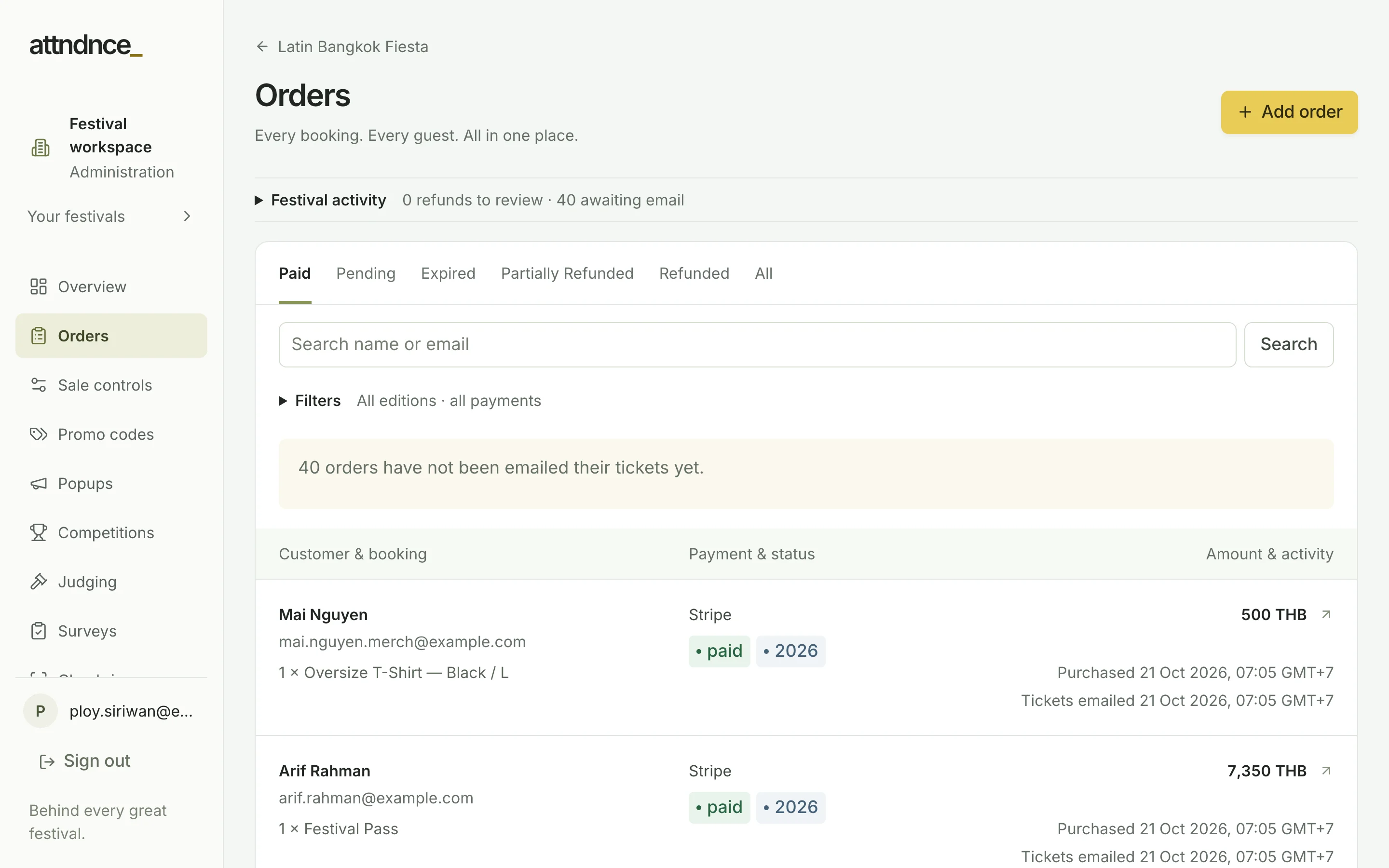Image resolution: width=1389 pixels, height=868 pixels.
Task: Click the Festival workspace Administration label
Action: click(122, 172)
